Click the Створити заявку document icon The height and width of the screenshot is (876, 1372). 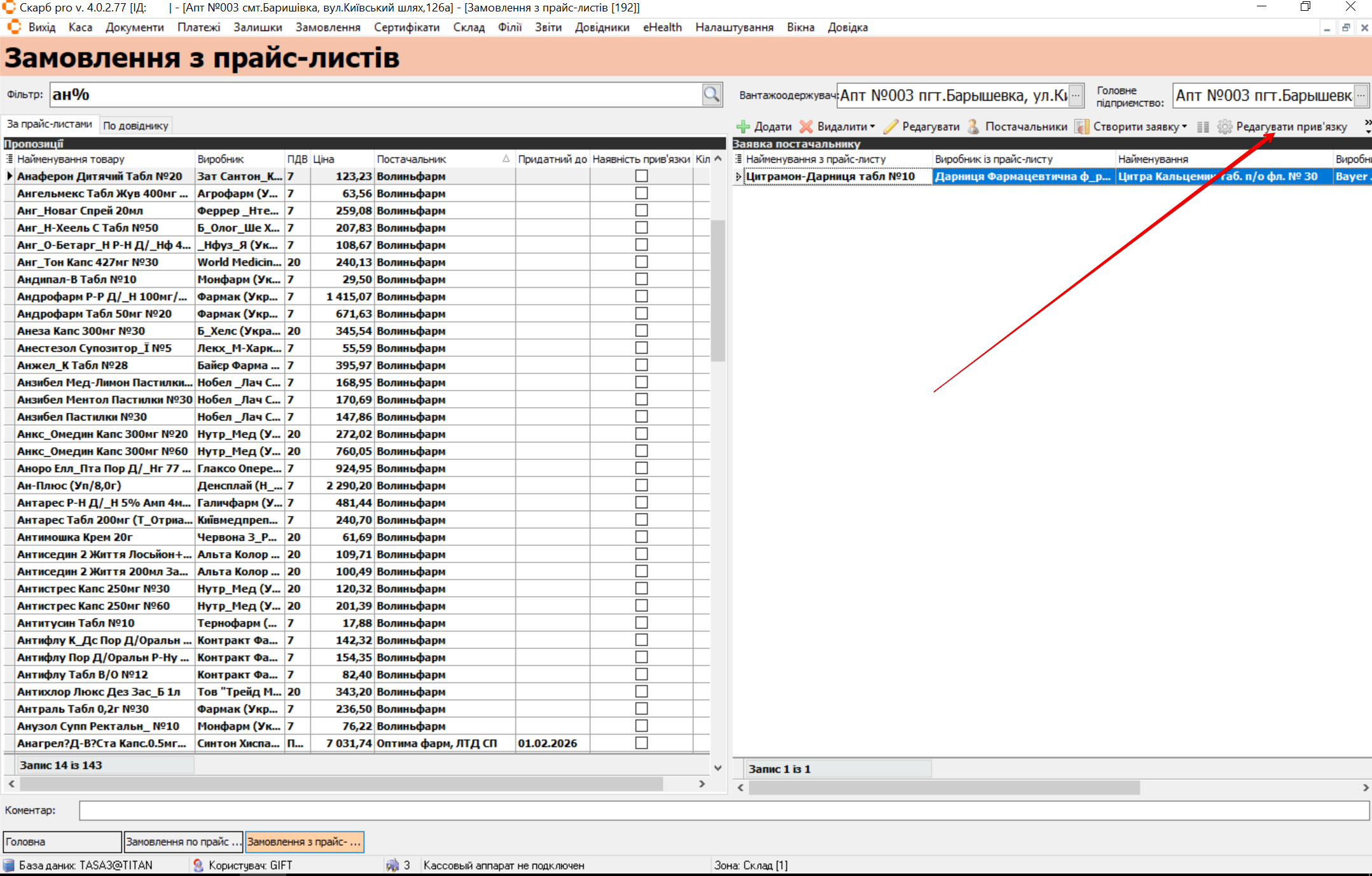(x=1081, y=127)
